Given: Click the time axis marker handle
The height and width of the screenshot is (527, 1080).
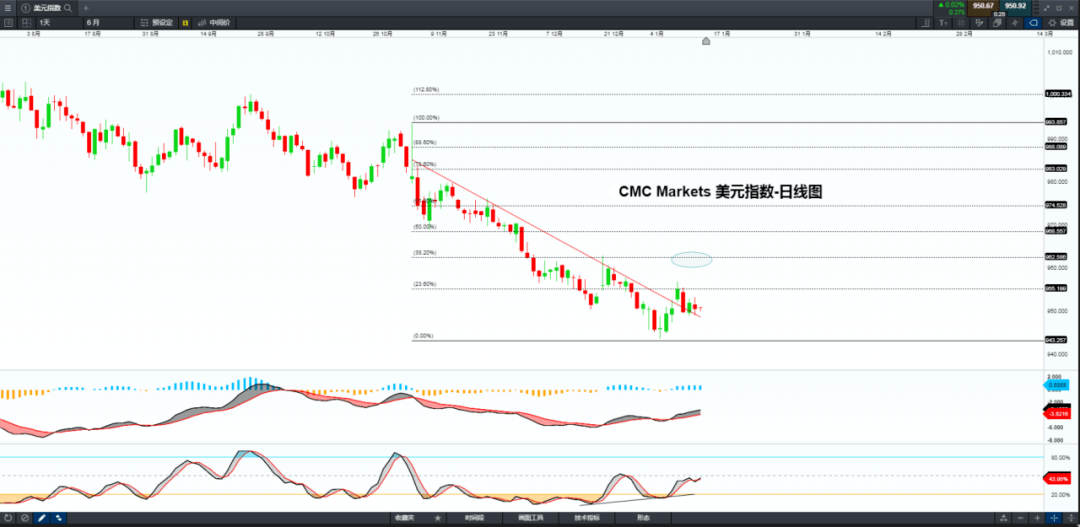Looking at the screenshot, I should pyautogui.click(x=706, y=41).
